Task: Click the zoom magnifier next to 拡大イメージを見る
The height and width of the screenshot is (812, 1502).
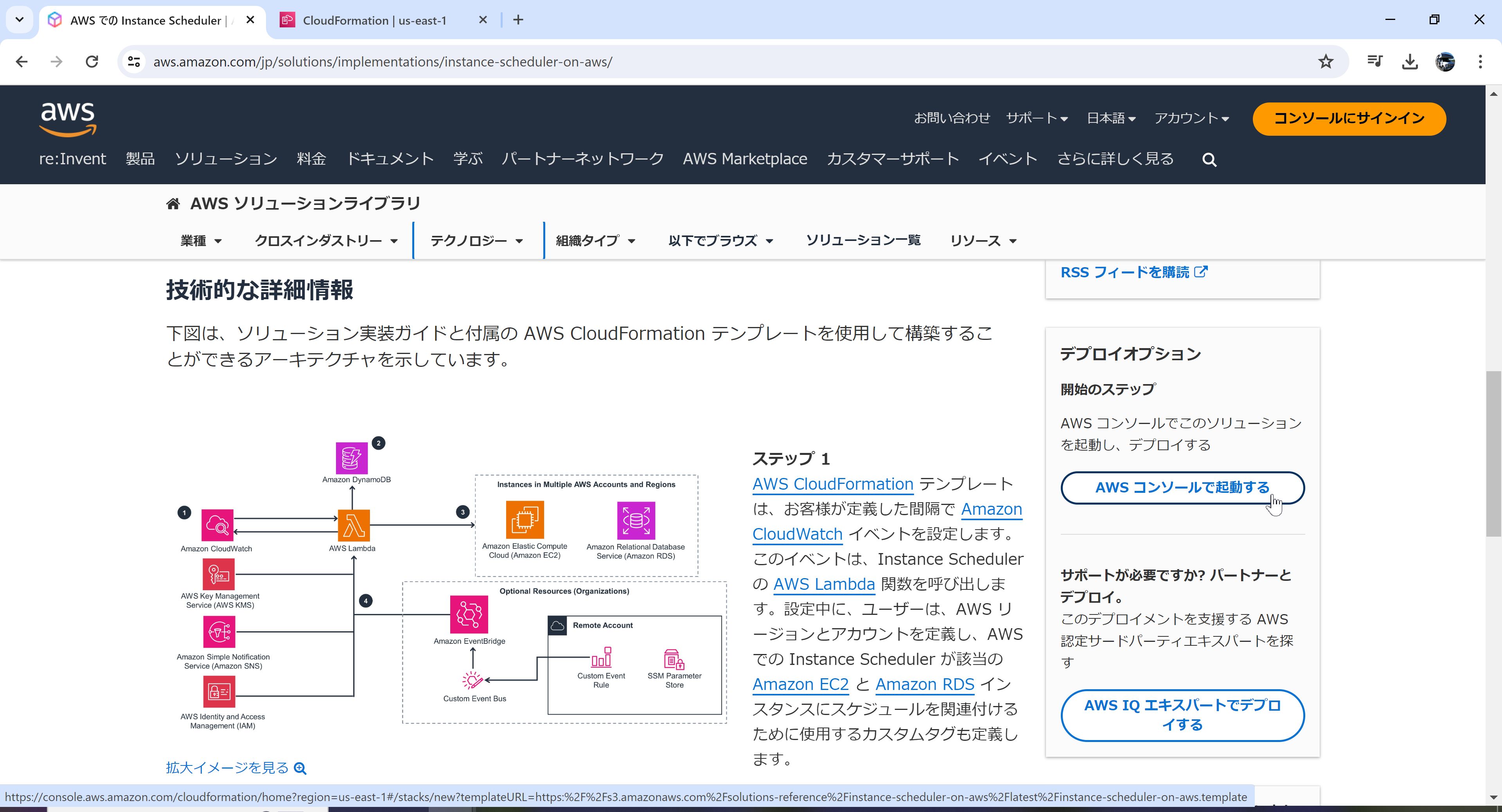Action: click(x=300, y=768)
